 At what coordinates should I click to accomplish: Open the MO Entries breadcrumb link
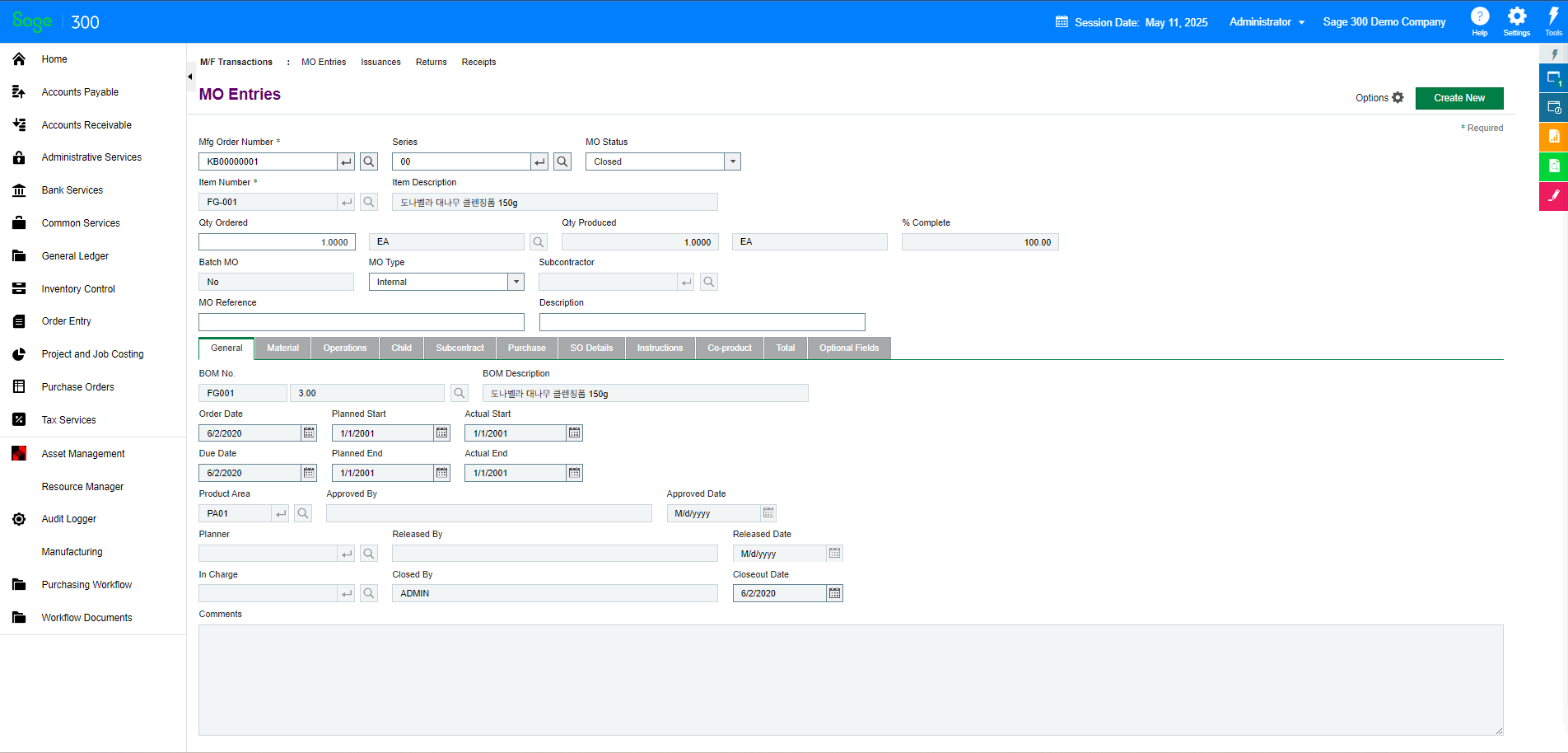pyautogui.click(x=324, y=62)
